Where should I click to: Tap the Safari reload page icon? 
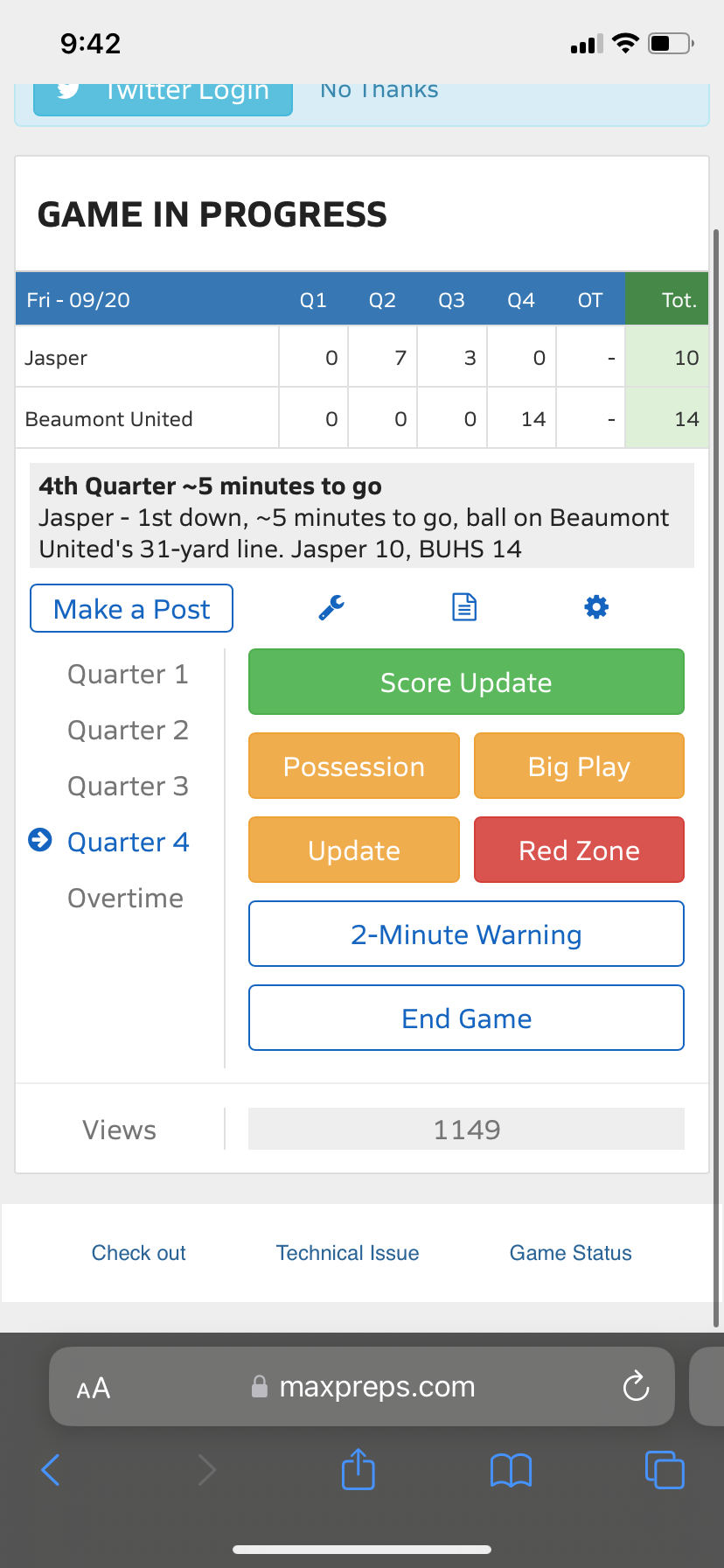coord(636,1386)
